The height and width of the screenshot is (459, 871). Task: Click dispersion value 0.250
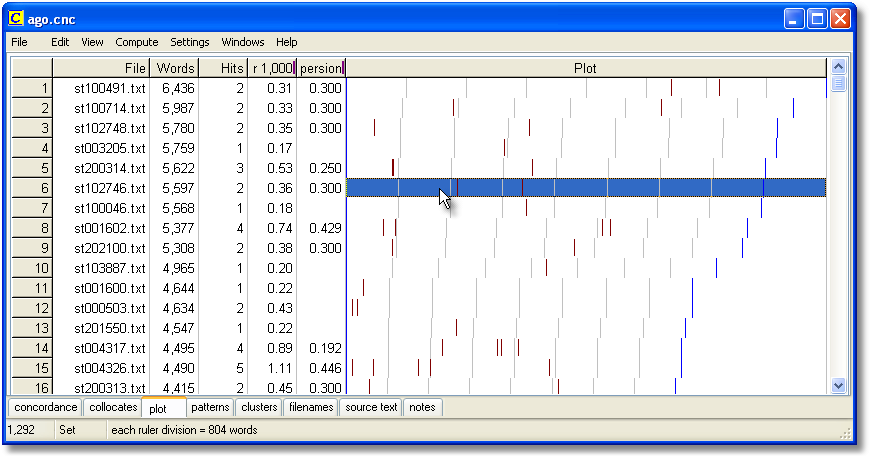pyautogui.click(x=325, y=168)
